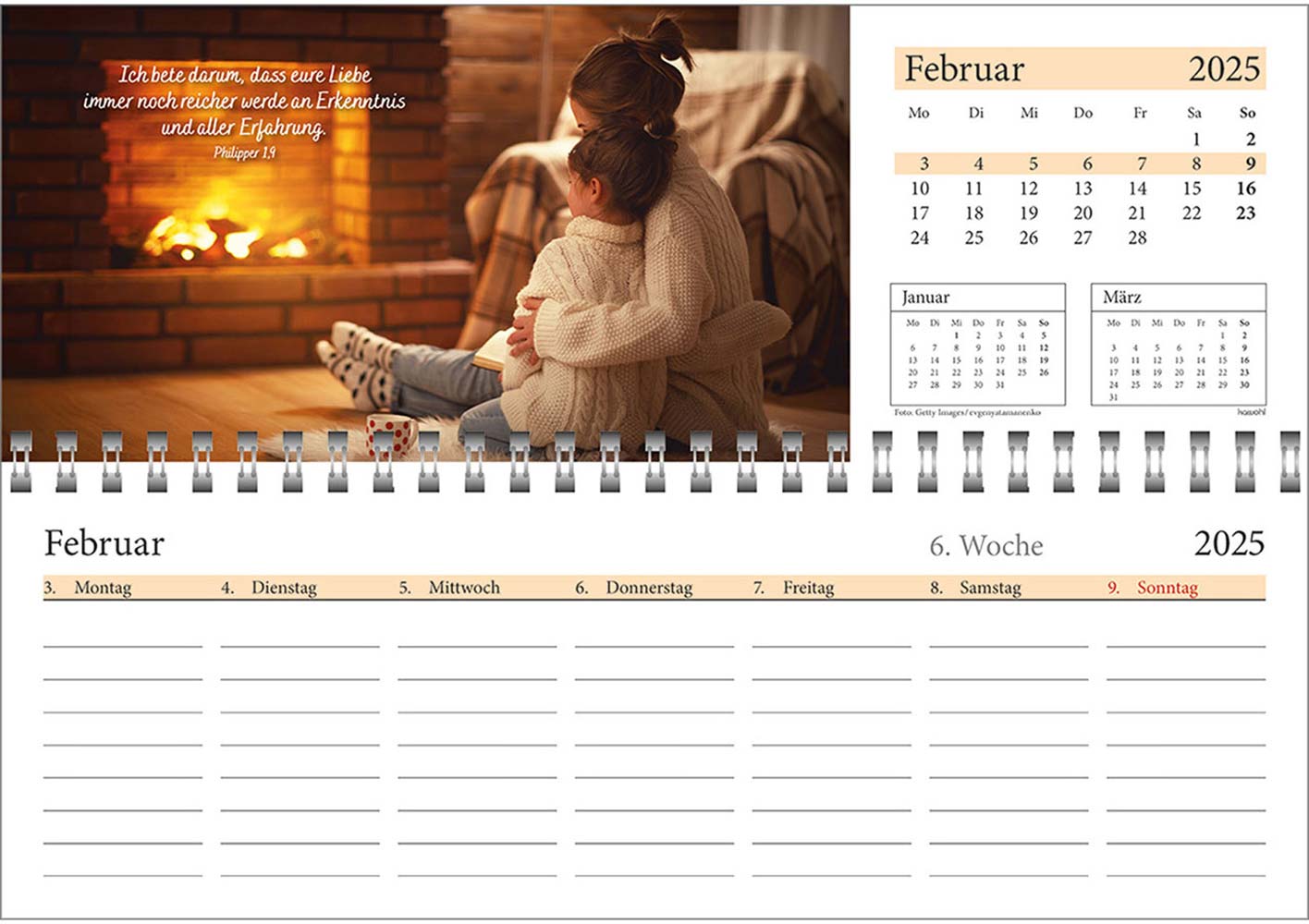
Task: Click bold date 16 in the large February grid
Action: pos(1246,188)
